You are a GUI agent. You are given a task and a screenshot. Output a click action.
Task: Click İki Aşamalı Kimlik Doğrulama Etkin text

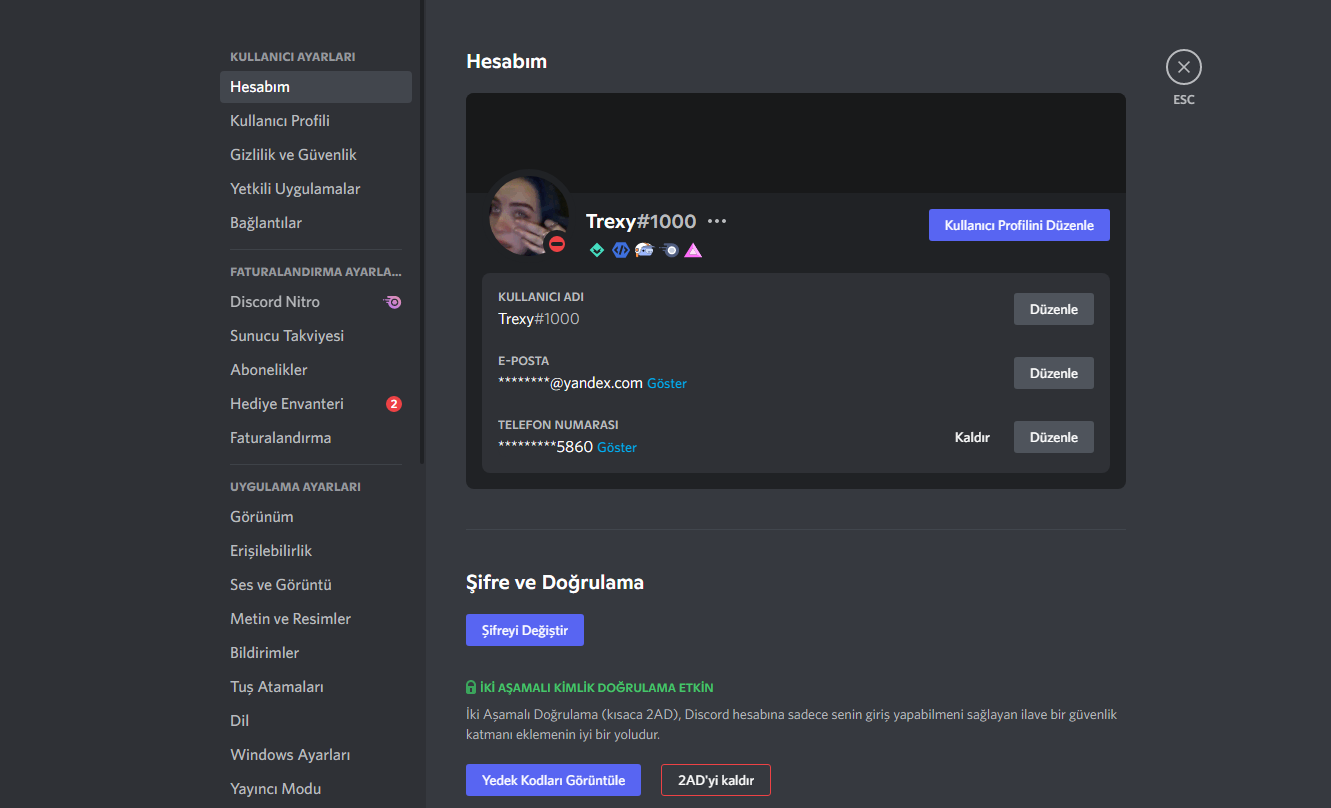[x=596, y=688]
